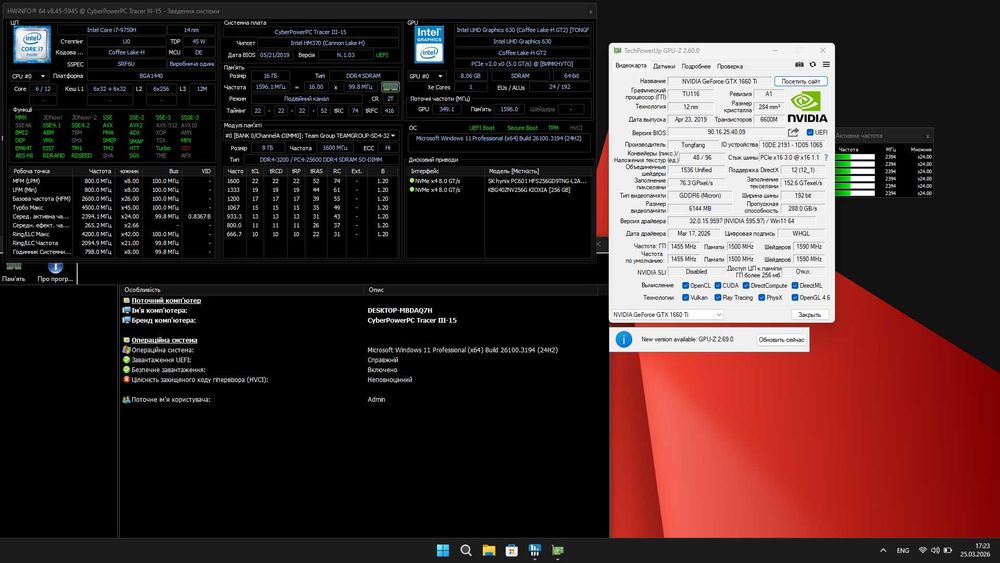Viewport: 1000px width, 563px height.
Task: Click the Посетить сайт button
Action: (x=800, y=82)
